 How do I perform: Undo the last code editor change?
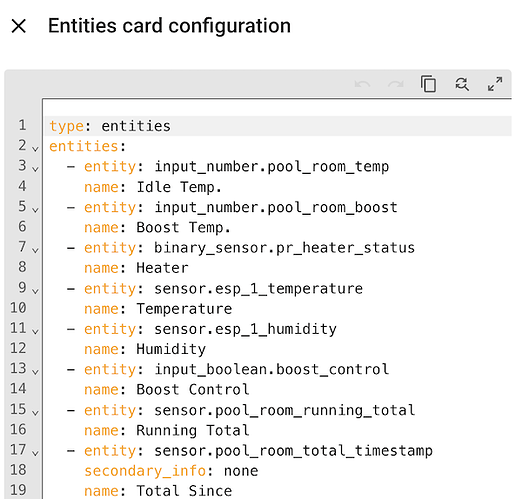point(362,84)
